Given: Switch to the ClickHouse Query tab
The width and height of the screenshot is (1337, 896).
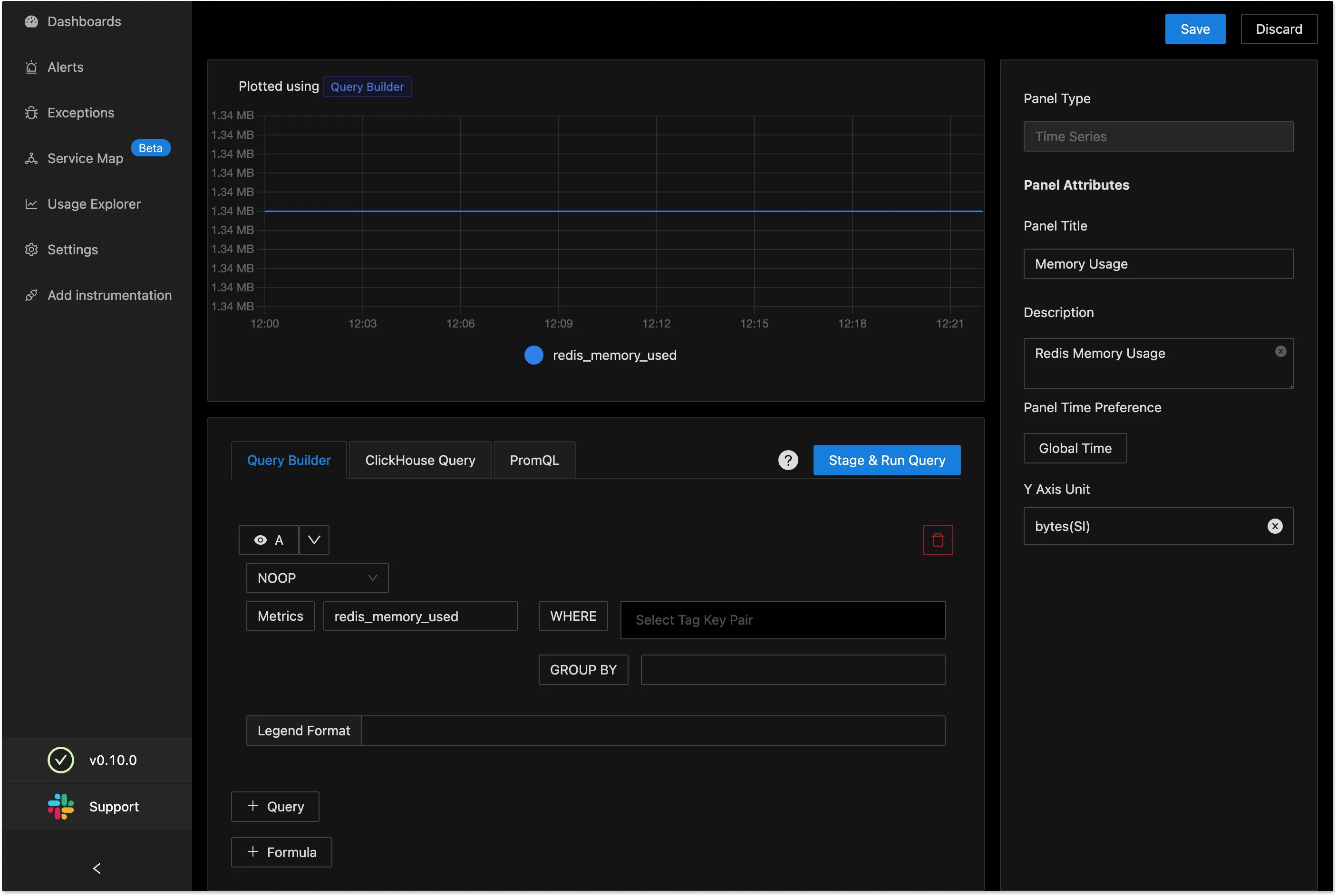Looking at the screenshot, I should 419,460.
